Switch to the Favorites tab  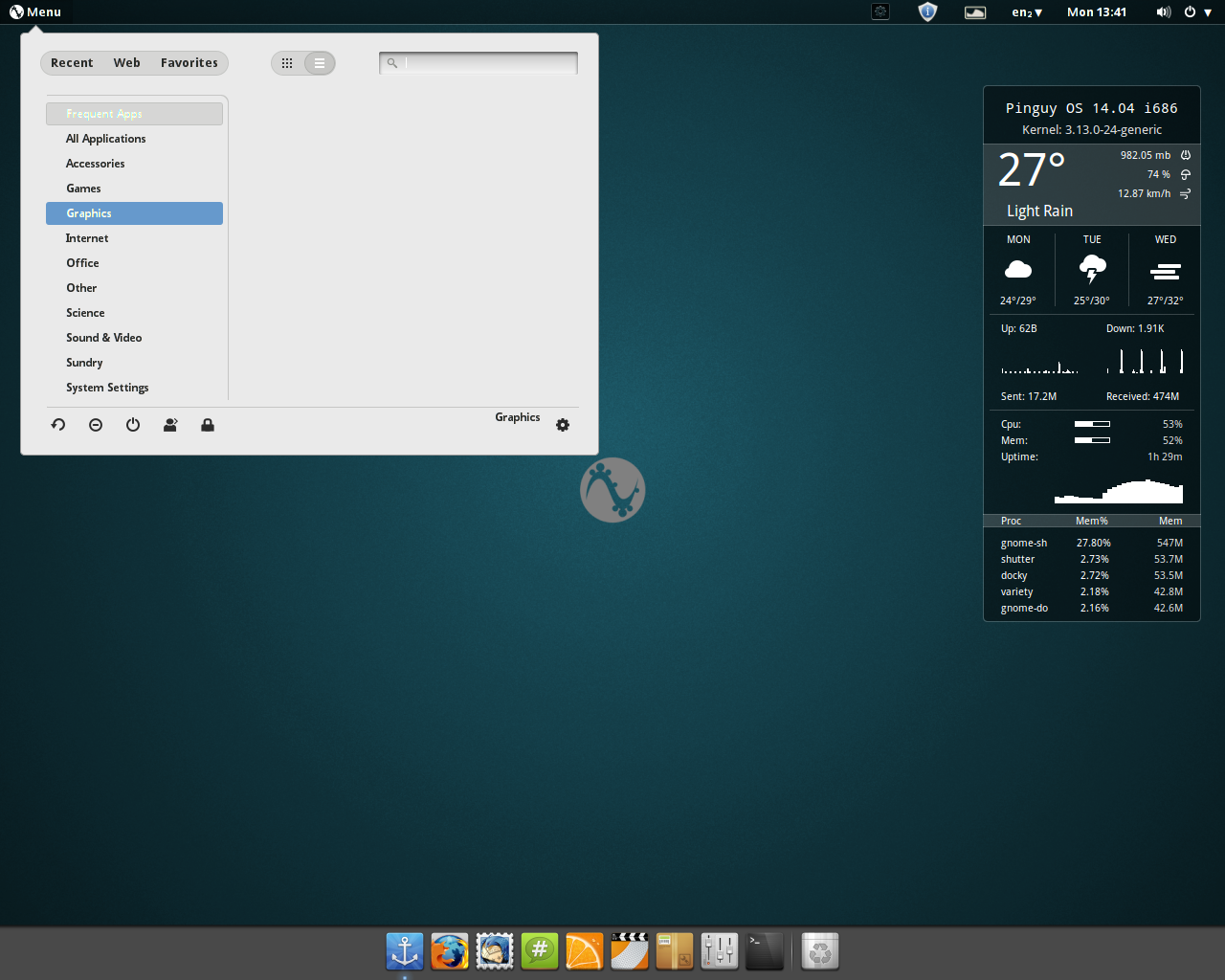(x=189, y=63)
